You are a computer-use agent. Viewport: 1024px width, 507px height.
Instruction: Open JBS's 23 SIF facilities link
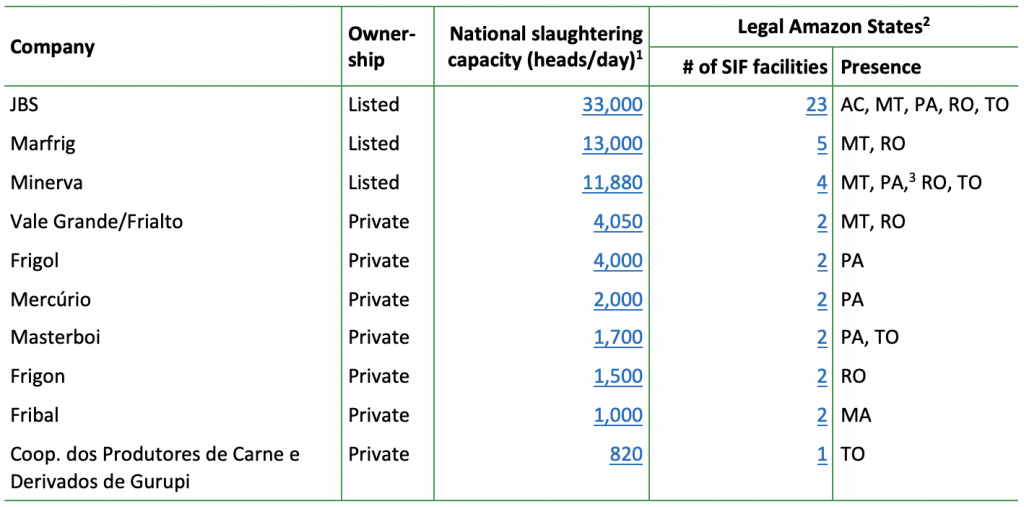click(x=816, y=105)
